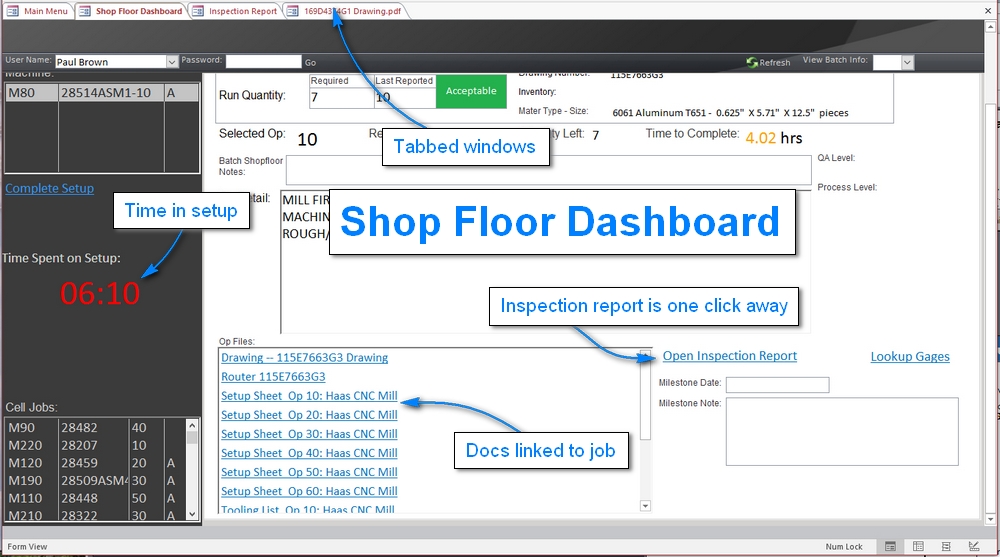Screen dimensions: 1000x557
Task: Click the Batch Shopfloor Notes field
Action: click(548, 170)
